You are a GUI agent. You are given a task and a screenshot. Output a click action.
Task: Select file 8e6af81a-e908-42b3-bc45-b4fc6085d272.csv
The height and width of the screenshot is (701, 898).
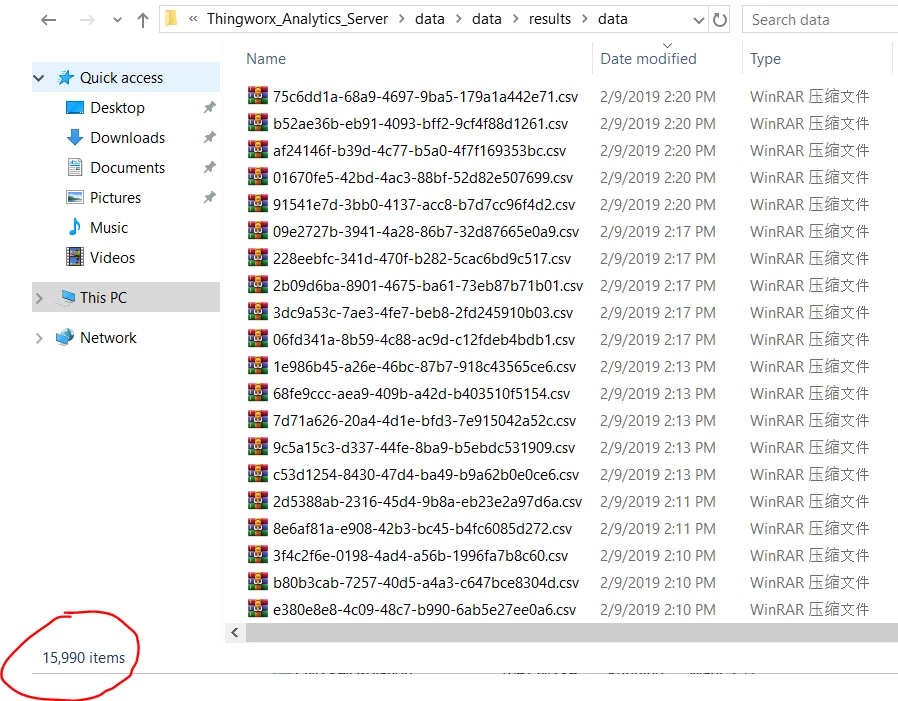[423, 529]
